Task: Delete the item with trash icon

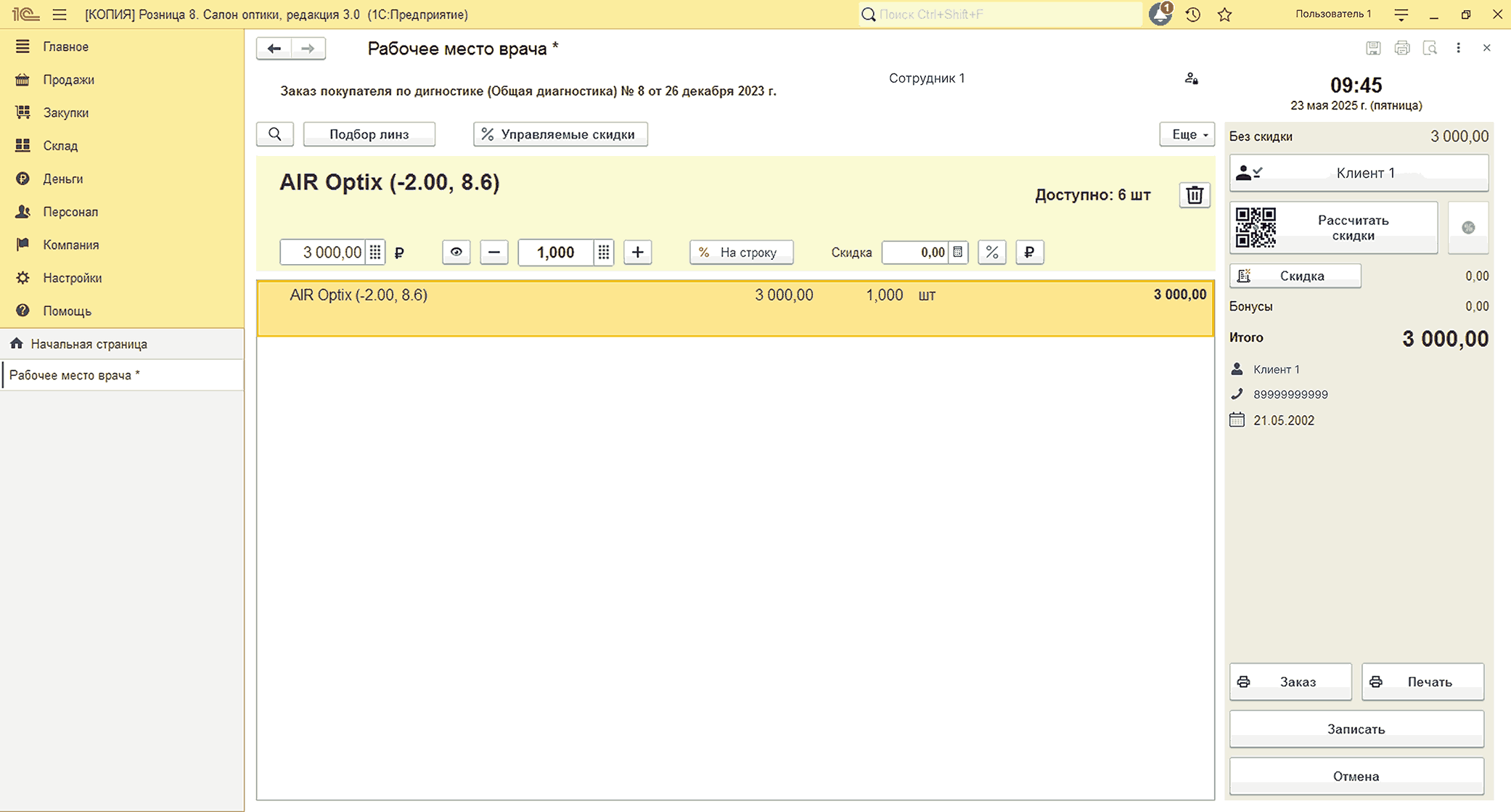Action: pos(1195,194)
